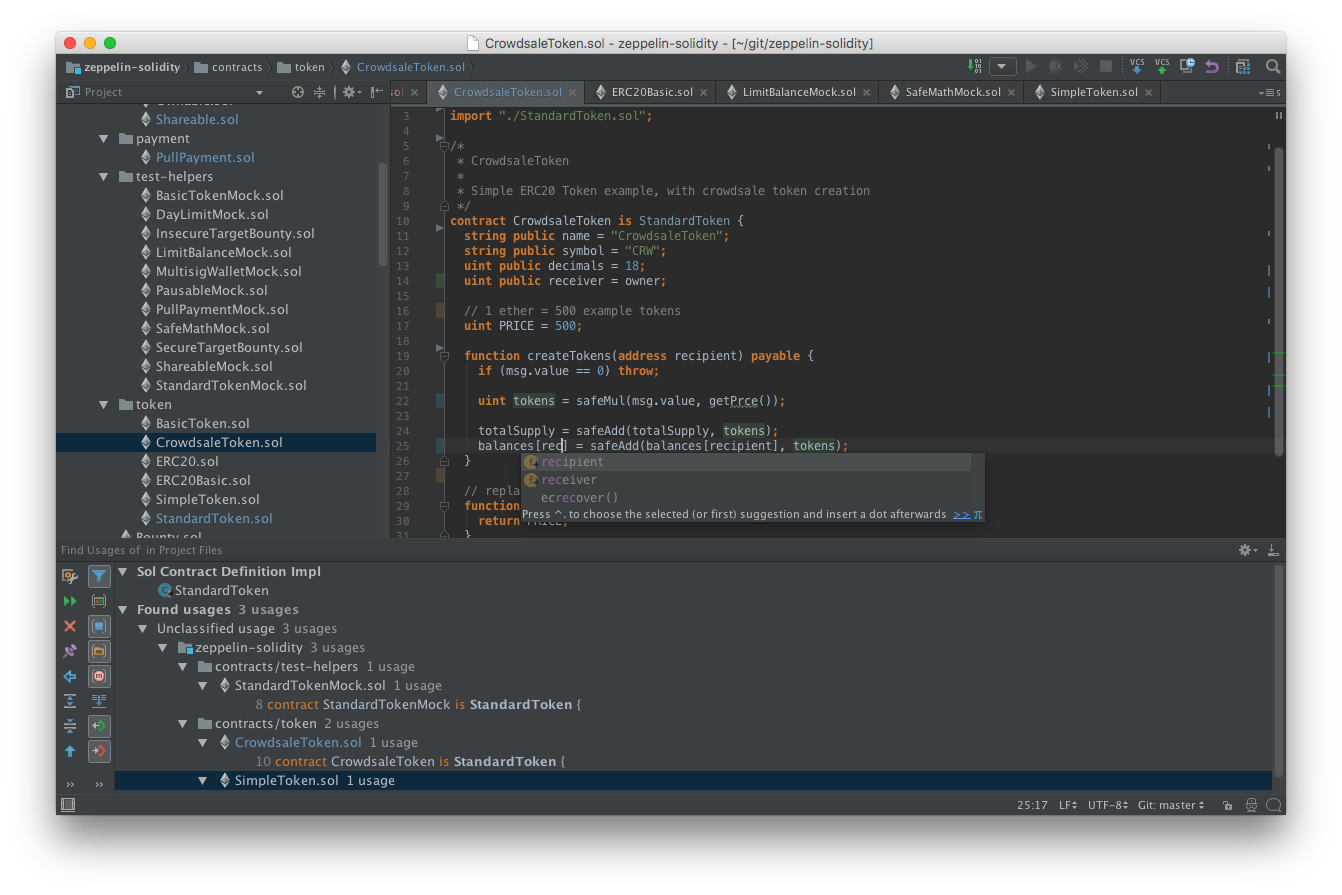
Task: Switch to the LimitBalanceMock.sol tab
Action: click(799, 92)
